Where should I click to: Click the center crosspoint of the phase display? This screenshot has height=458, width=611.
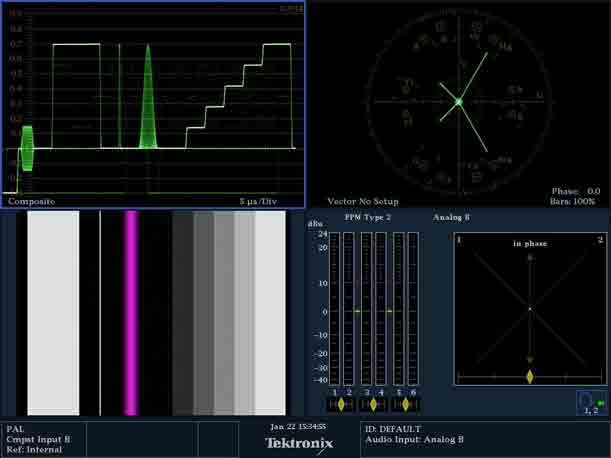530,308
